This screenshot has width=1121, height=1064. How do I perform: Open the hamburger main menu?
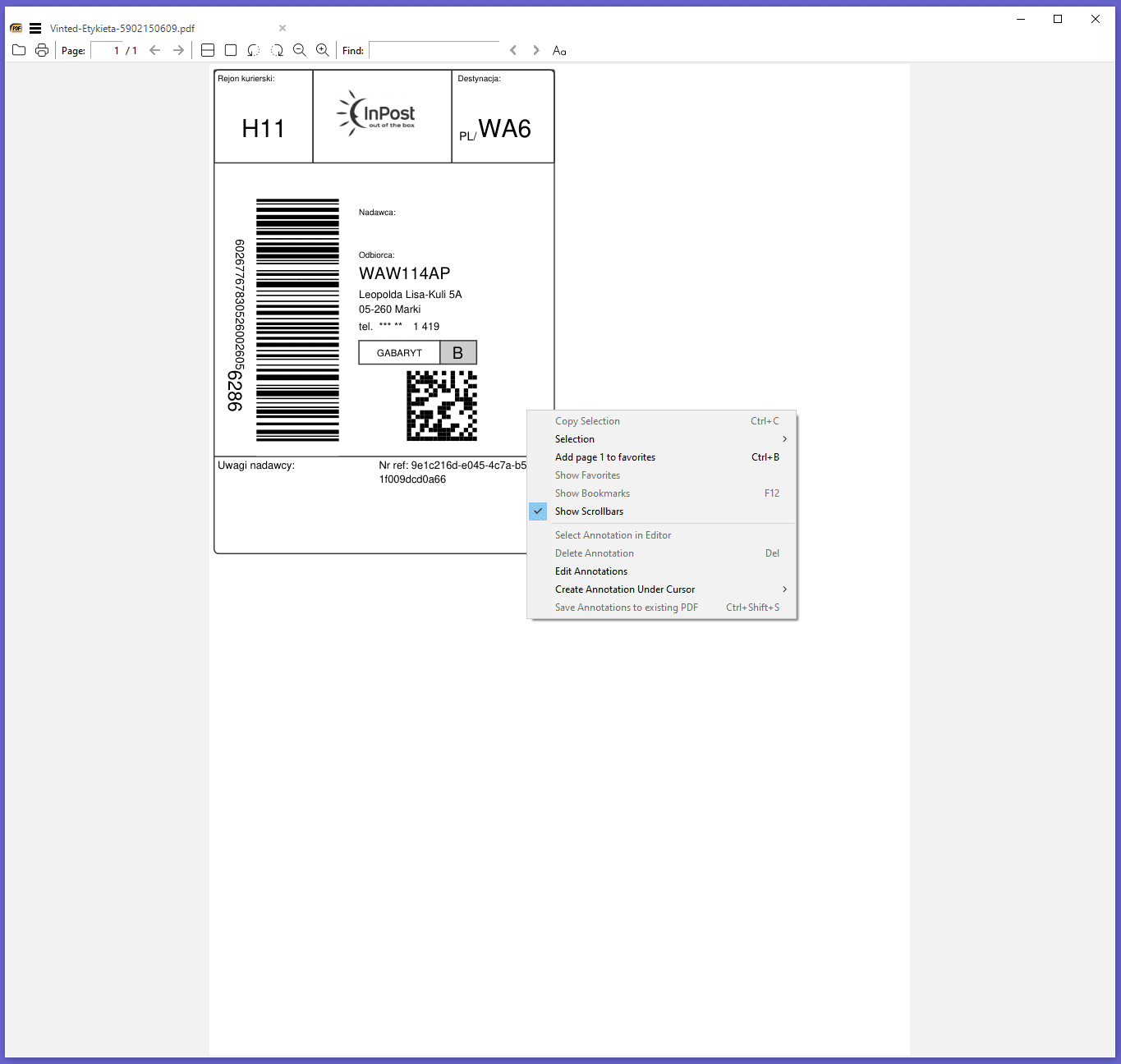(35, 28)
